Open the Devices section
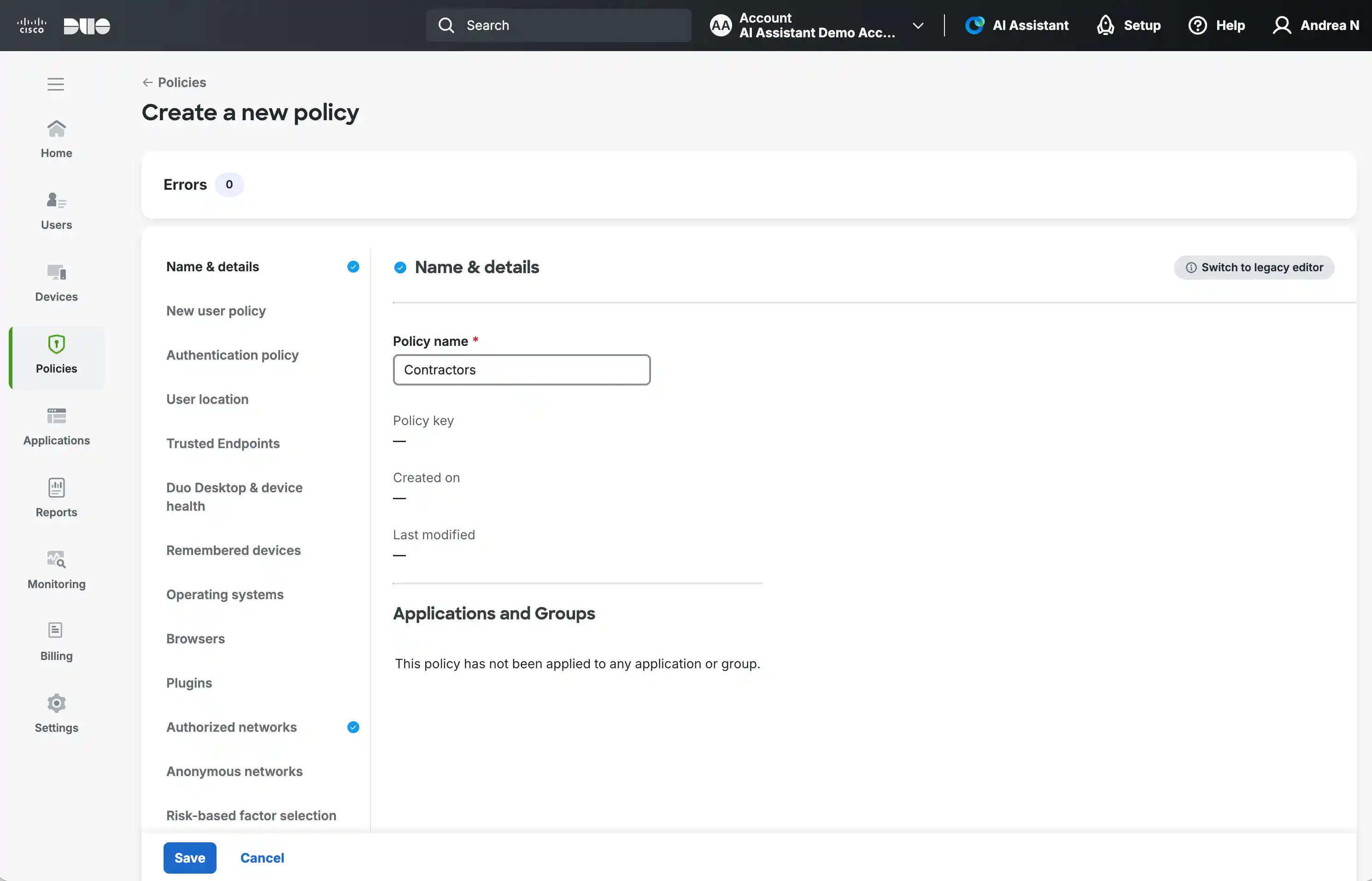Viewport: 1372px width, 881px height. point(56,281)
